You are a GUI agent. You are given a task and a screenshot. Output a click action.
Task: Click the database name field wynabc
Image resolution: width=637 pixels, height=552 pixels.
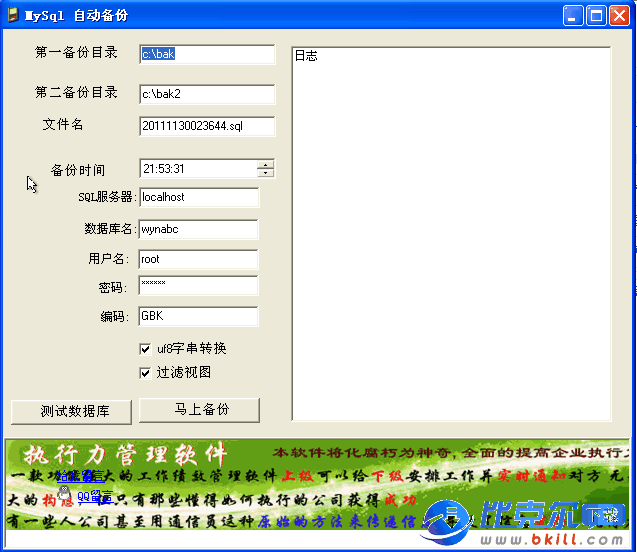pyautogui.click(x=198, y=229)
